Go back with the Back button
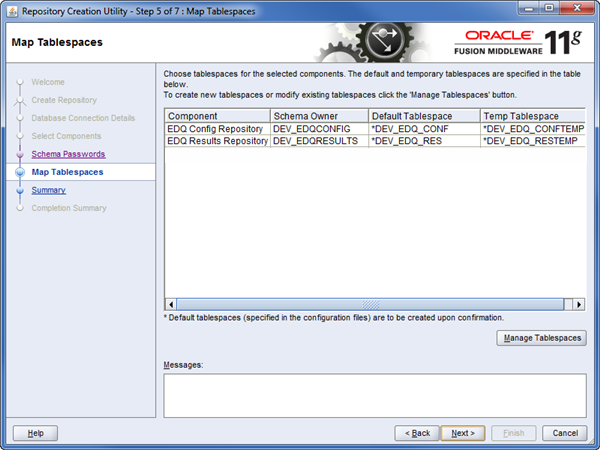 coord(417,433)
